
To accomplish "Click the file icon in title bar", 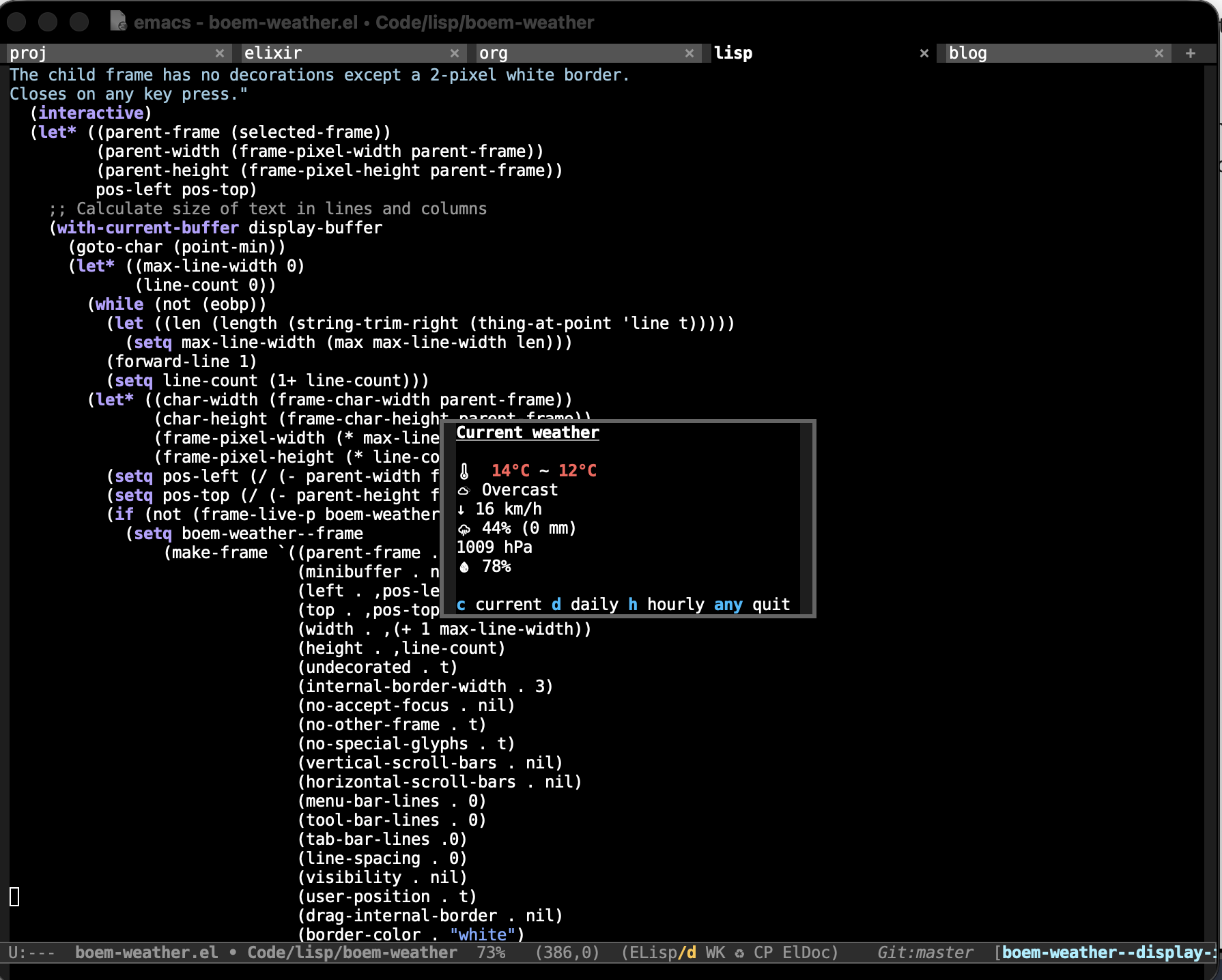I will [118, 22].
